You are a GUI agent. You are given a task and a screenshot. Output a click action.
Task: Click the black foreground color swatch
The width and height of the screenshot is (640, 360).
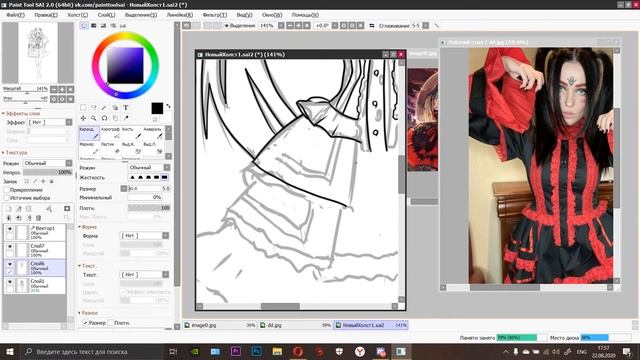(x=157, y=108)
